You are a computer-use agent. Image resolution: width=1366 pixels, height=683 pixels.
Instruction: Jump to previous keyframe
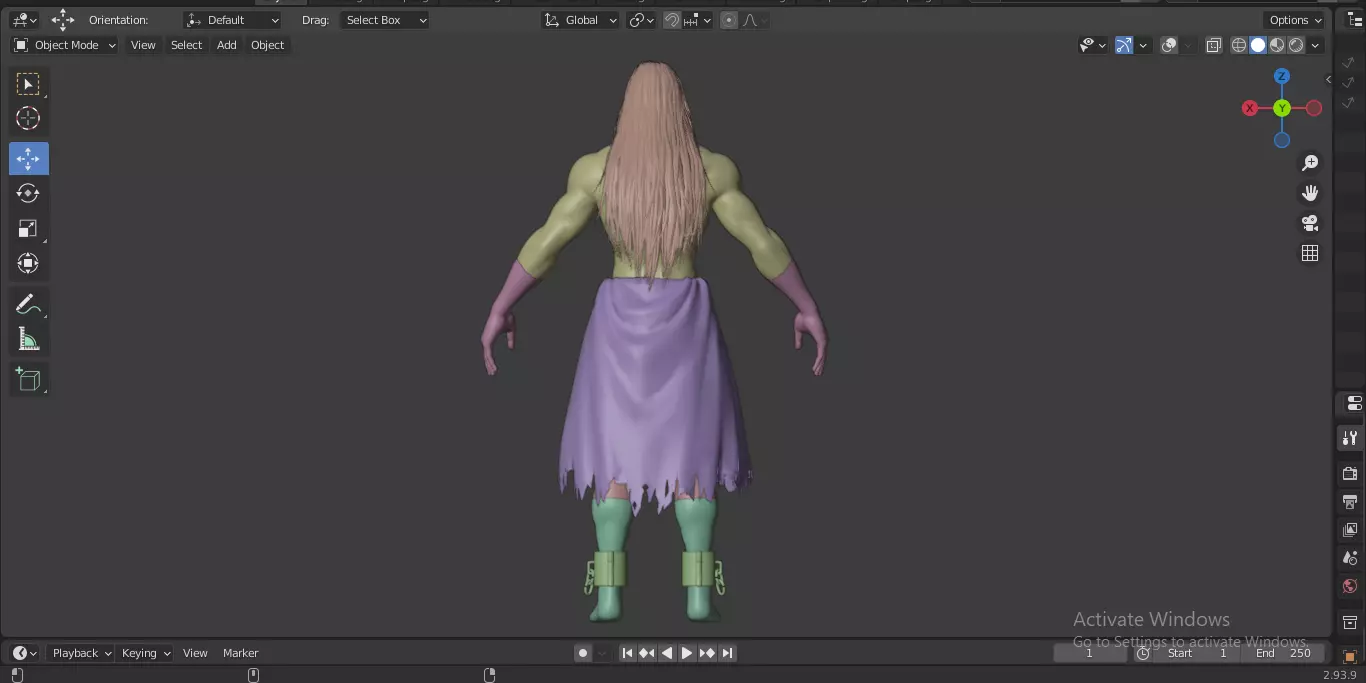point(647,653)
